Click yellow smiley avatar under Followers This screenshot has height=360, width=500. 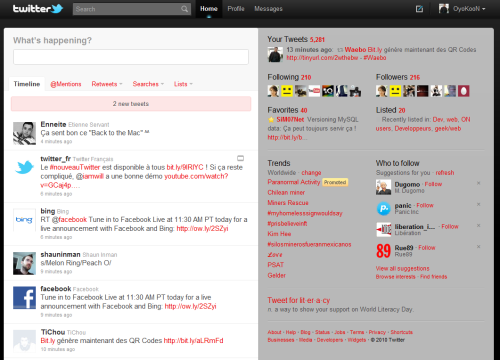pos(395,91)
